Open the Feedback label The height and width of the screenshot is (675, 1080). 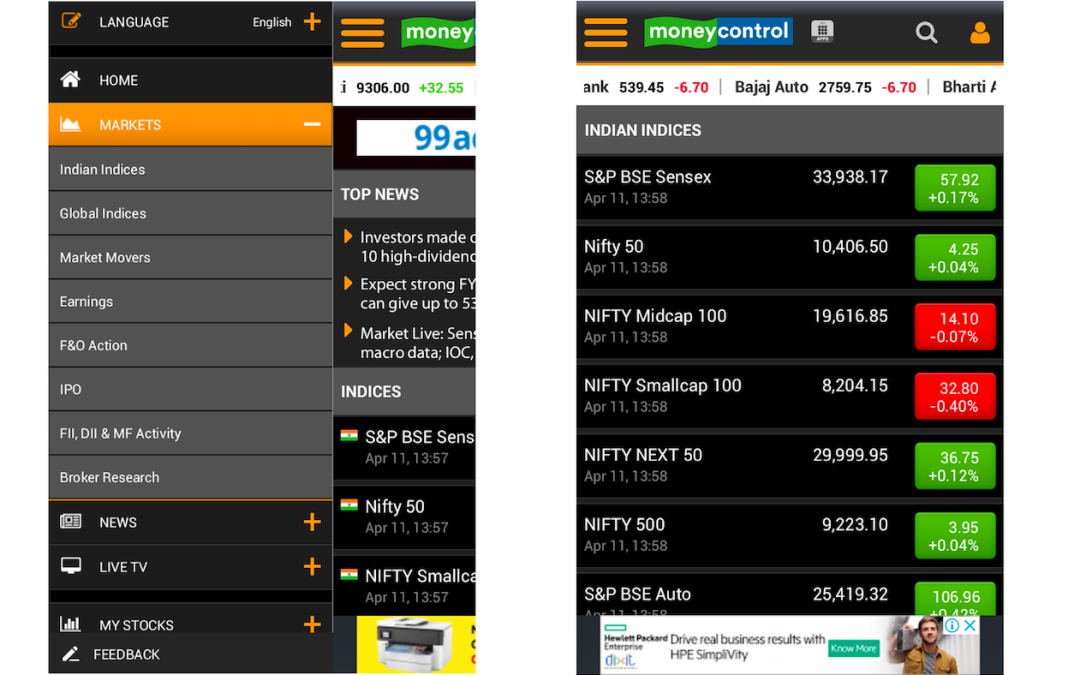coord(127,654)
